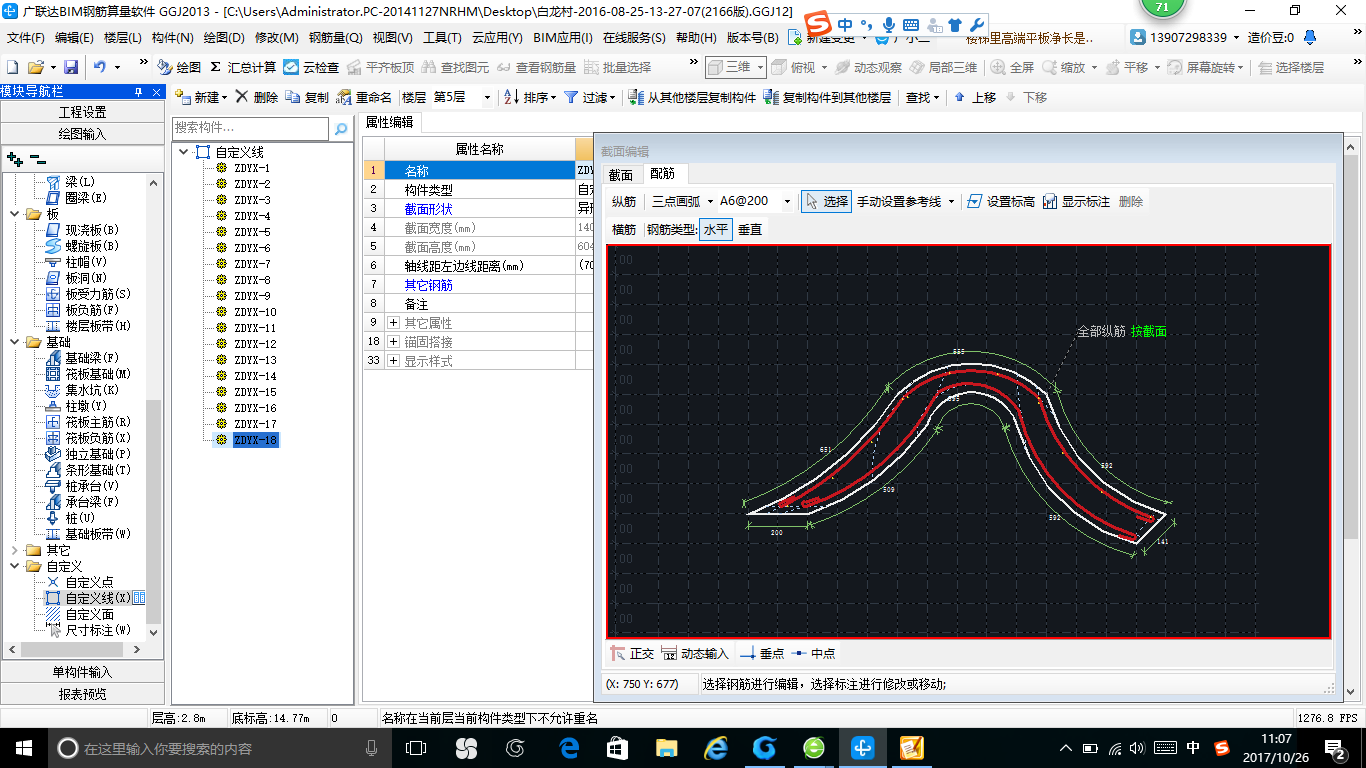Screen dimensions: 1366x768
Task: Move component up with 上移
Action: (x=975, y=97)
